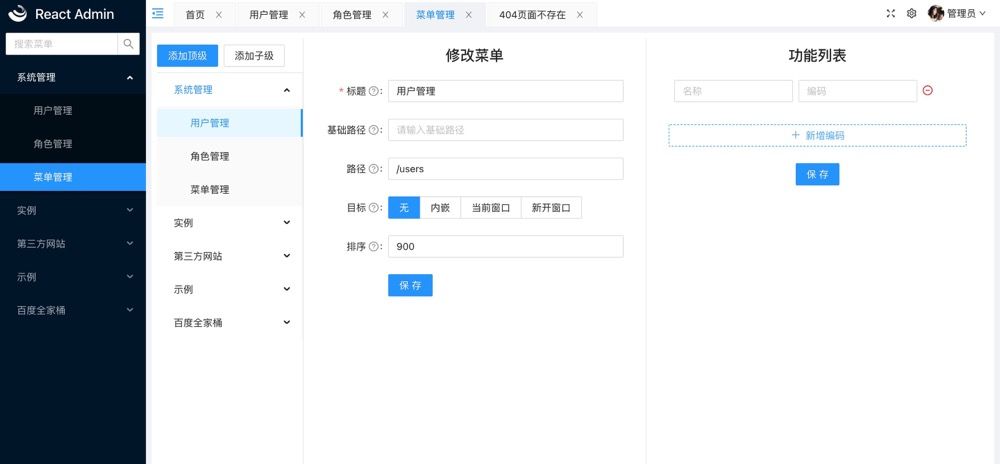Close the 菜单管理 tab
1000x464 pixels.
tap(469, 15)
